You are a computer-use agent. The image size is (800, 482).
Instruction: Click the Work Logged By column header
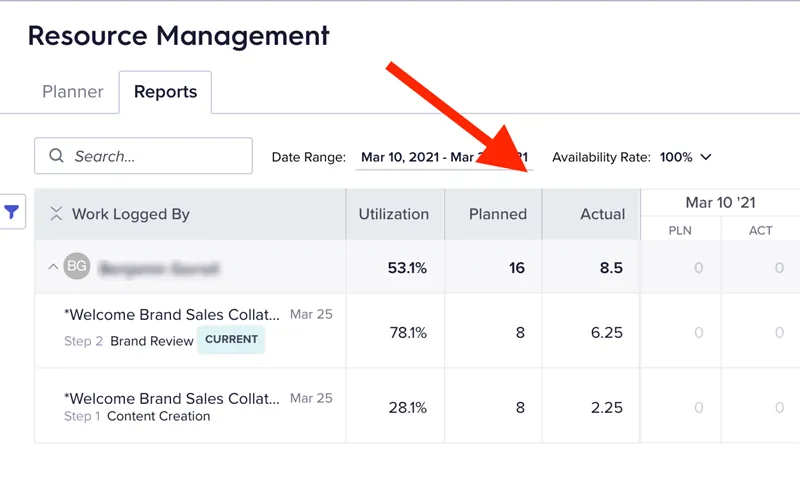pos(131,214)
